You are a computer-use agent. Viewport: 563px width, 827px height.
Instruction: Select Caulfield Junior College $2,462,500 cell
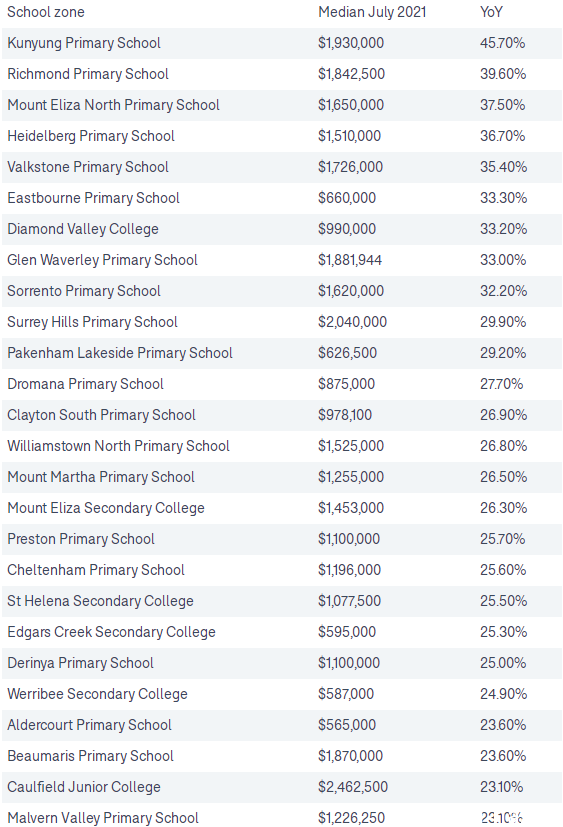click(x=352, y=787)
